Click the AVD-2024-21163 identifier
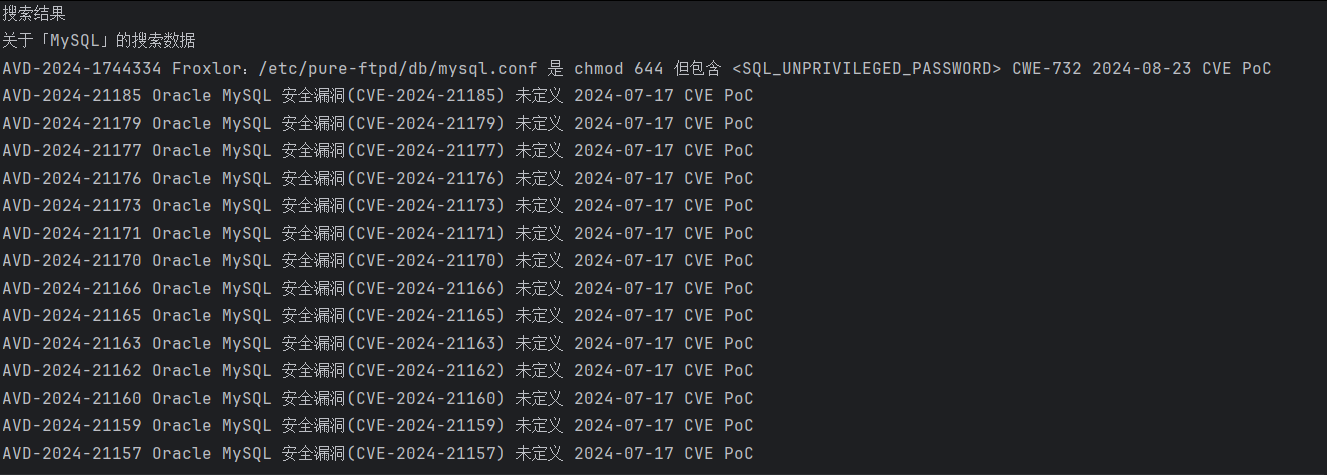 72,344
